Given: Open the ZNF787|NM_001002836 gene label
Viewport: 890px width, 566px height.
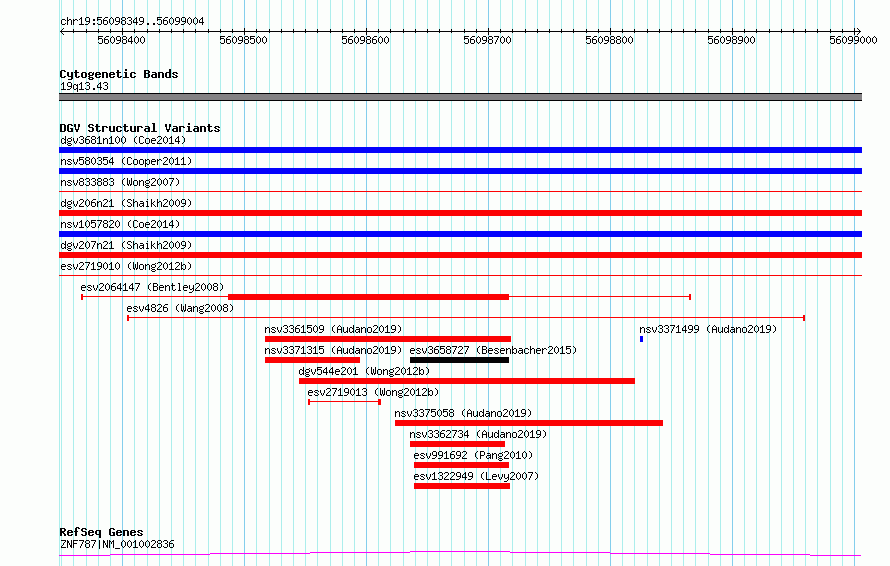Looking at the screenshot, I should click(117, 544).
